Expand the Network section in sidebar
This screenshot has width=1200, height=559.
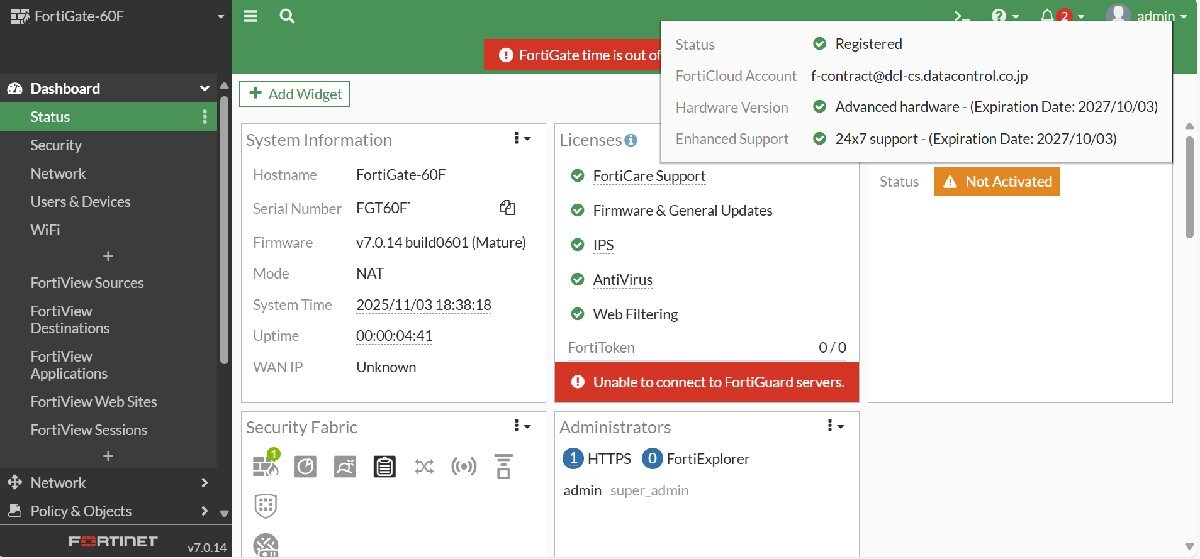110,482
